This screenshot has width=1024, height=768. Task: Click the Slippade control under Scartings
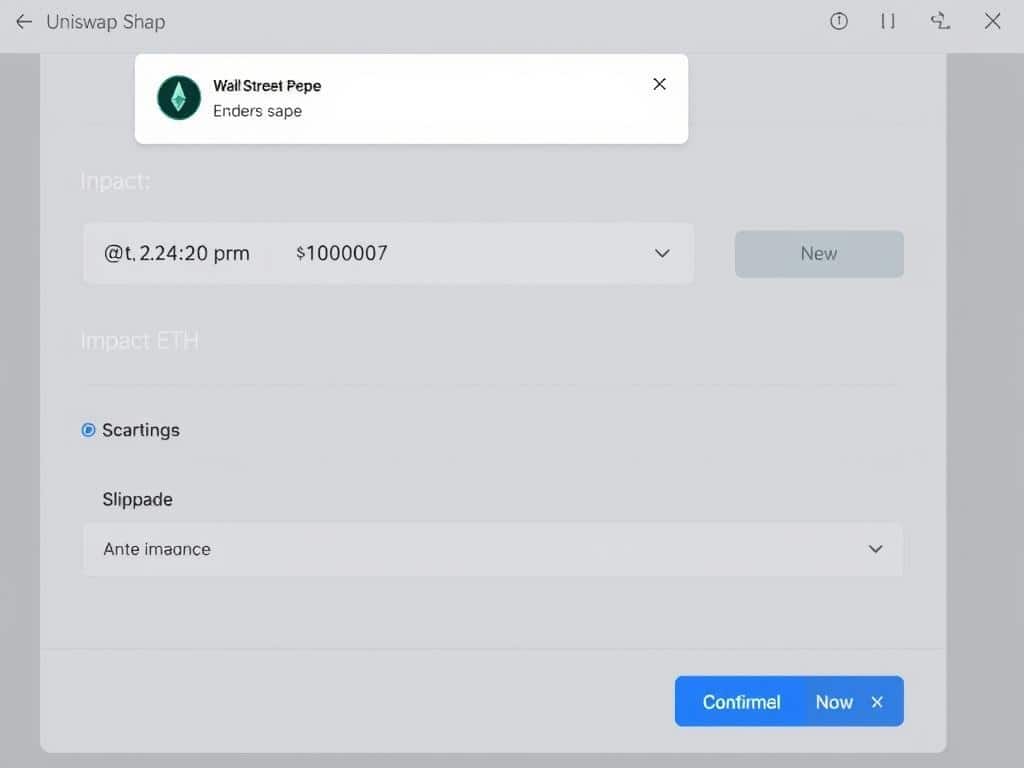137,499
